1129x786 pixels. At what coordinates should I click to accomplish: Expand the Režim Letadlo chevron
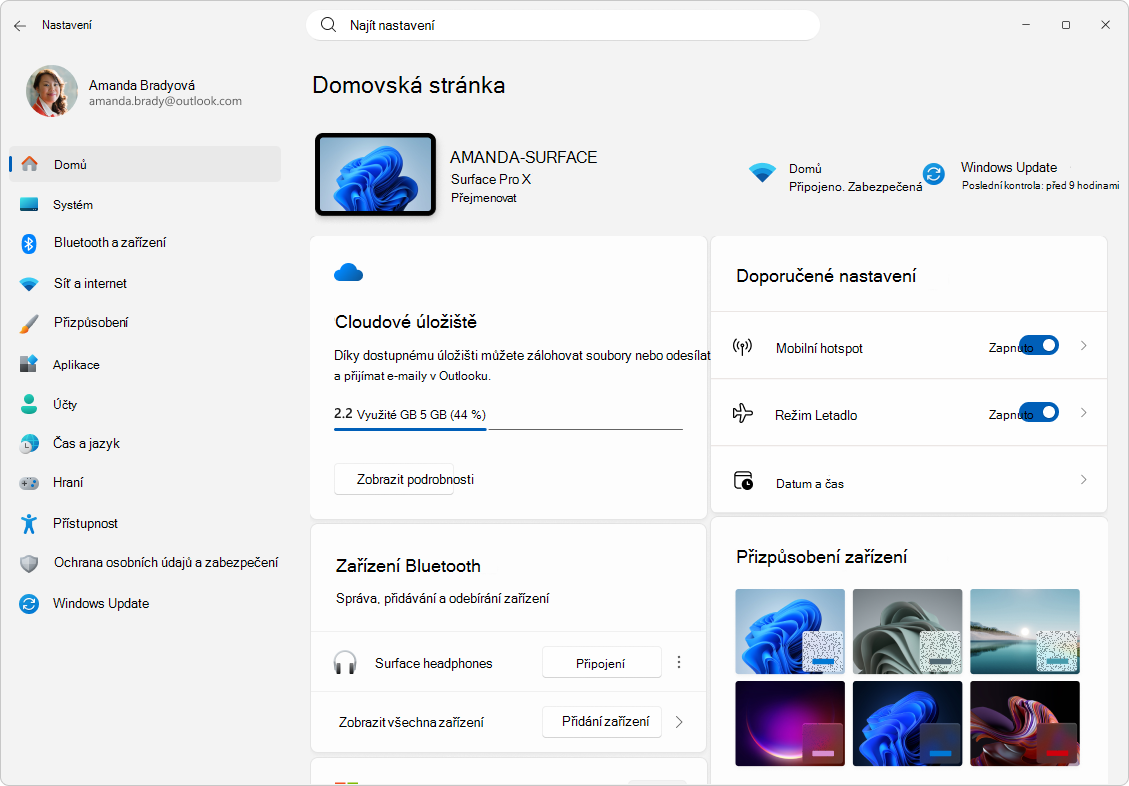1084,412
